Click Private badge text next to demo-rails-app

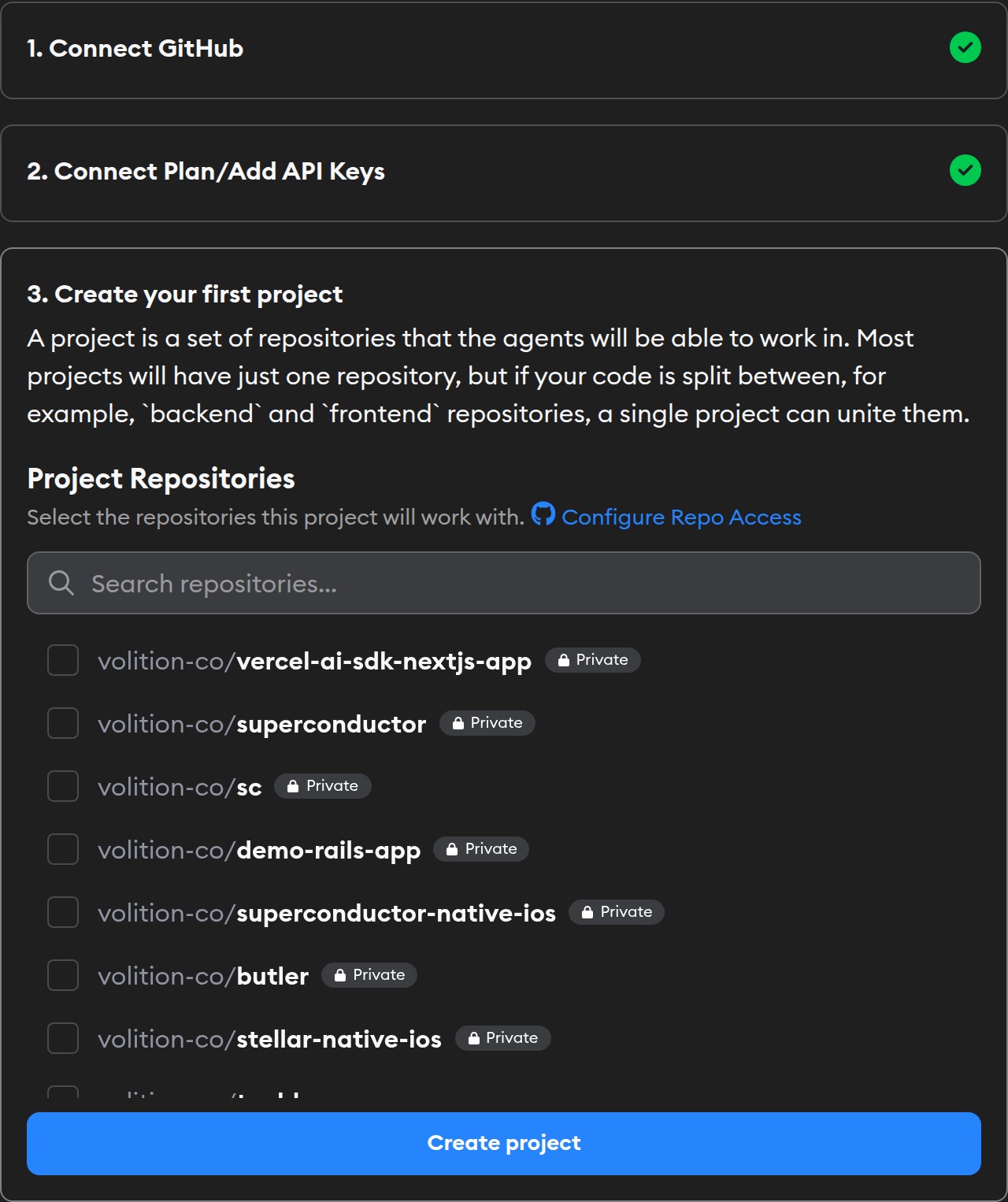[x=491, y=849]
